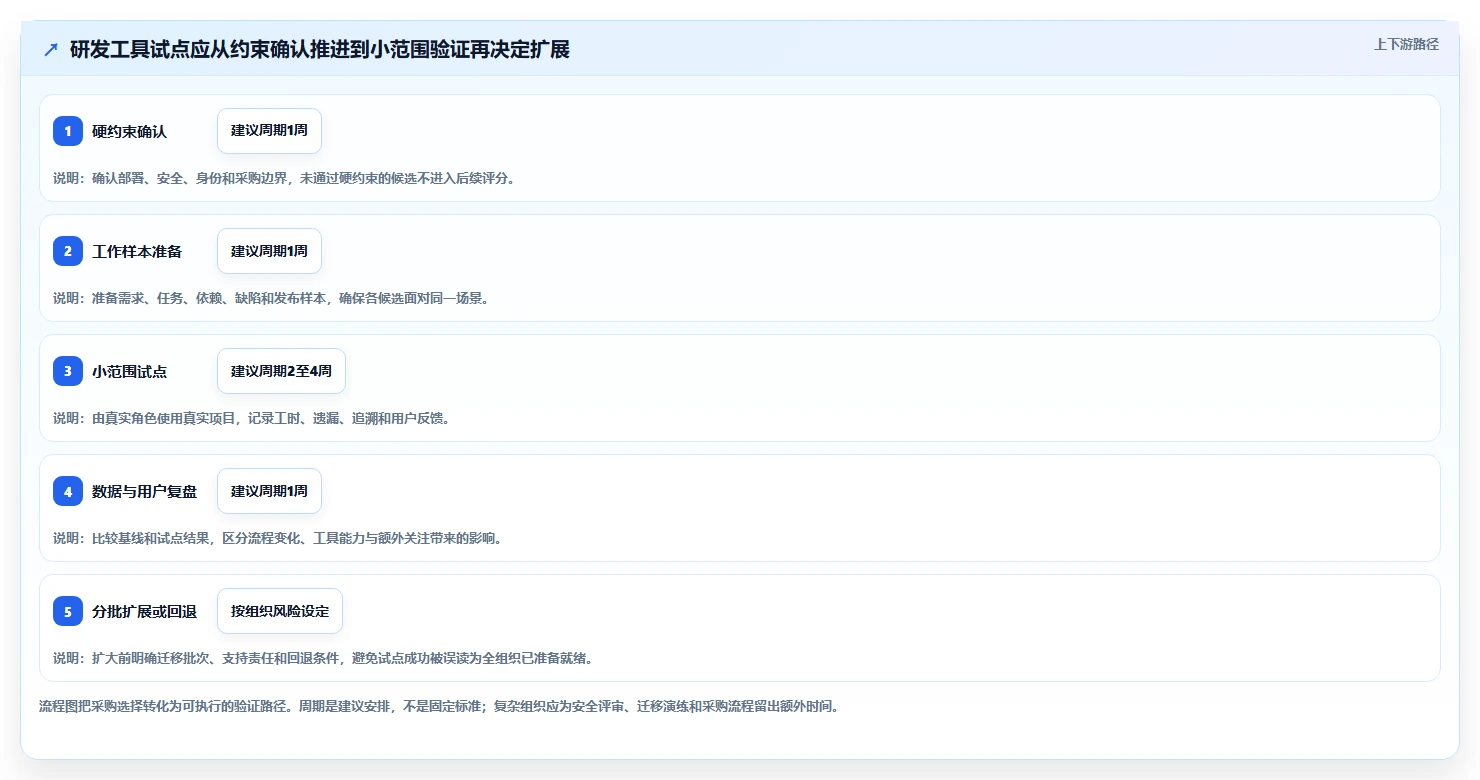This screenshot has height=780, width=1480.
Task: Click the step 4 number badge
Action: pos(68,491)
